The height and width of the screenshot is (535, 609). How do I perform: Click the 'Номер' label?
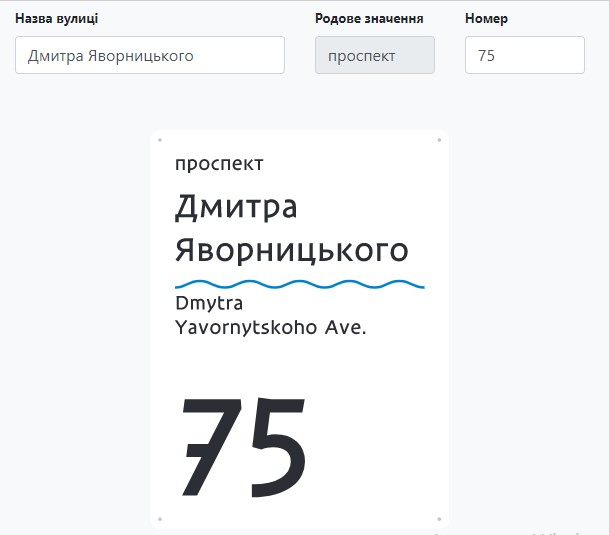(x=487, y=19)
